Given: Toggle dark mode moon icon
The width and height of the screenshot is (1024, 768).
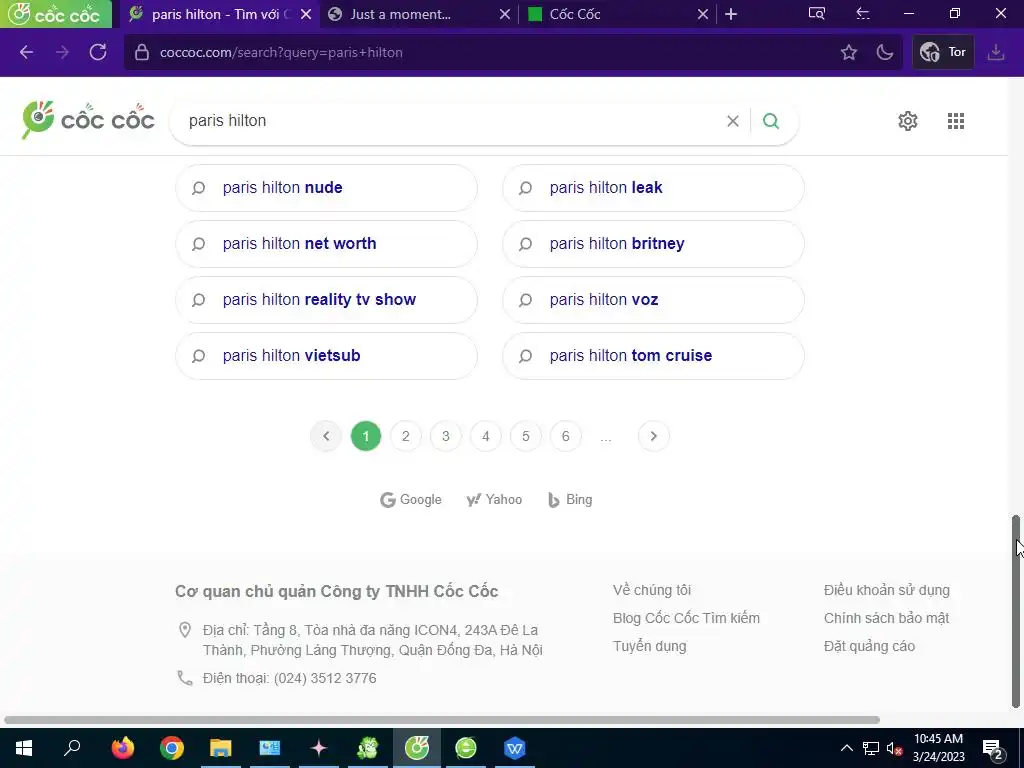Looking at the screenshot, I should [884, 52].
